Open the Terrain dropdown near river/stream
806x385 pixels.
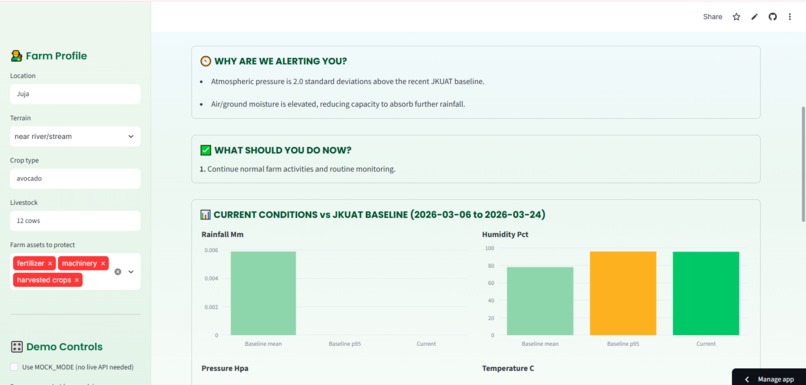click(x=75, y=136)
